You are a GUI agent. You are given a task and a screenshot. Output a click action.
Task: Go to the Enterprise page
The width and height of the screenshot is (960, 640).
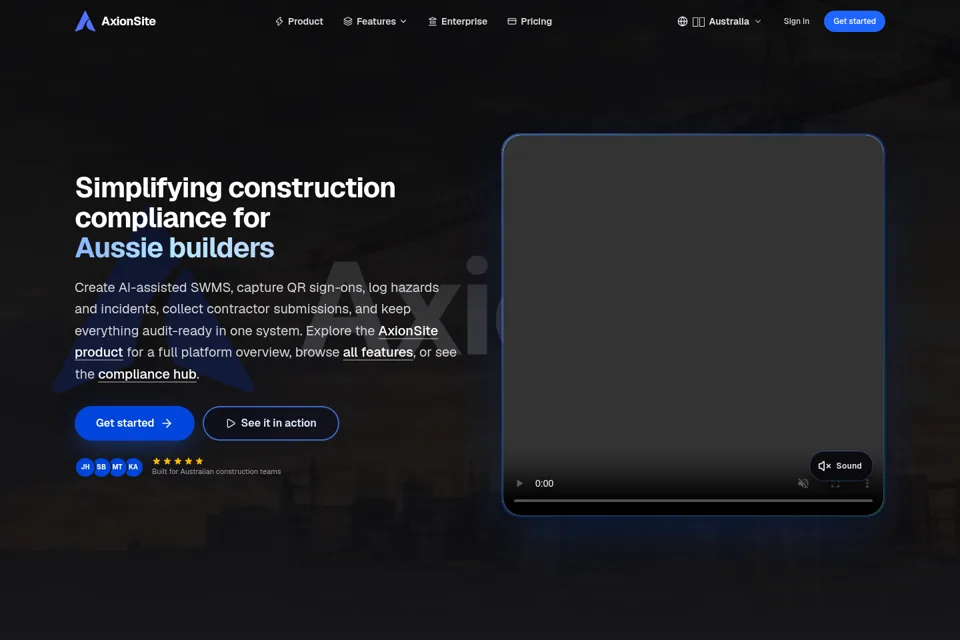[x=457, y=21]
